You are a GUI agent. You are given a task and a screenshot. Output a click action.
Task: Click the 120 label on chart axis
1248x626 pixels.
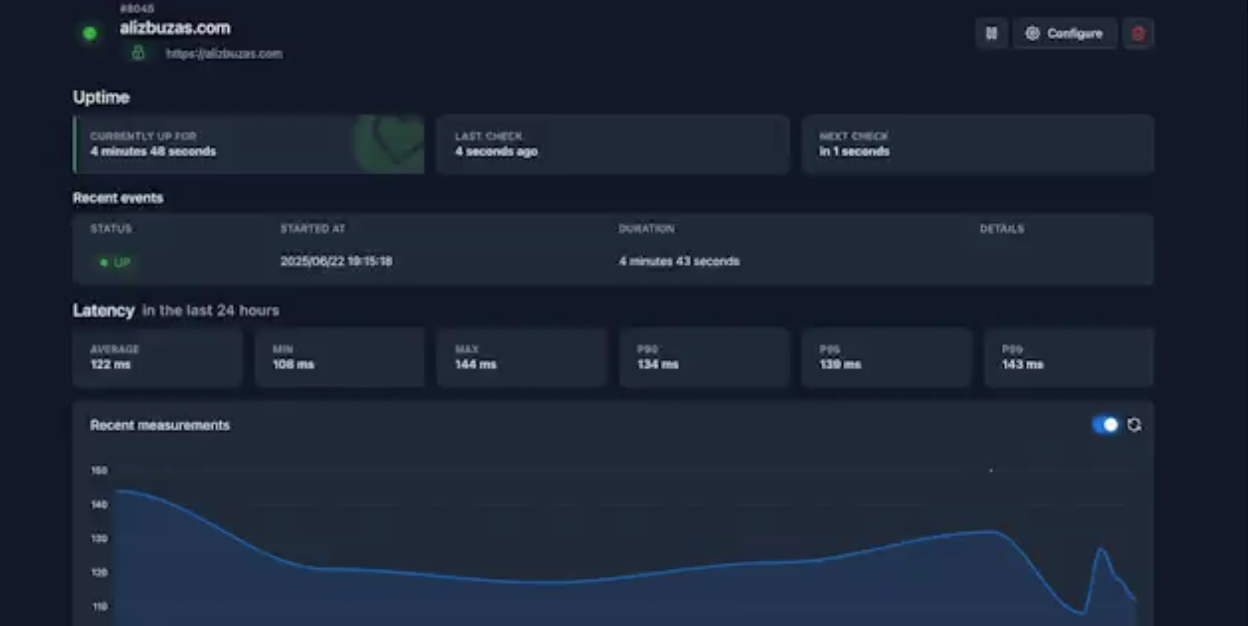(x=99, y=573)
